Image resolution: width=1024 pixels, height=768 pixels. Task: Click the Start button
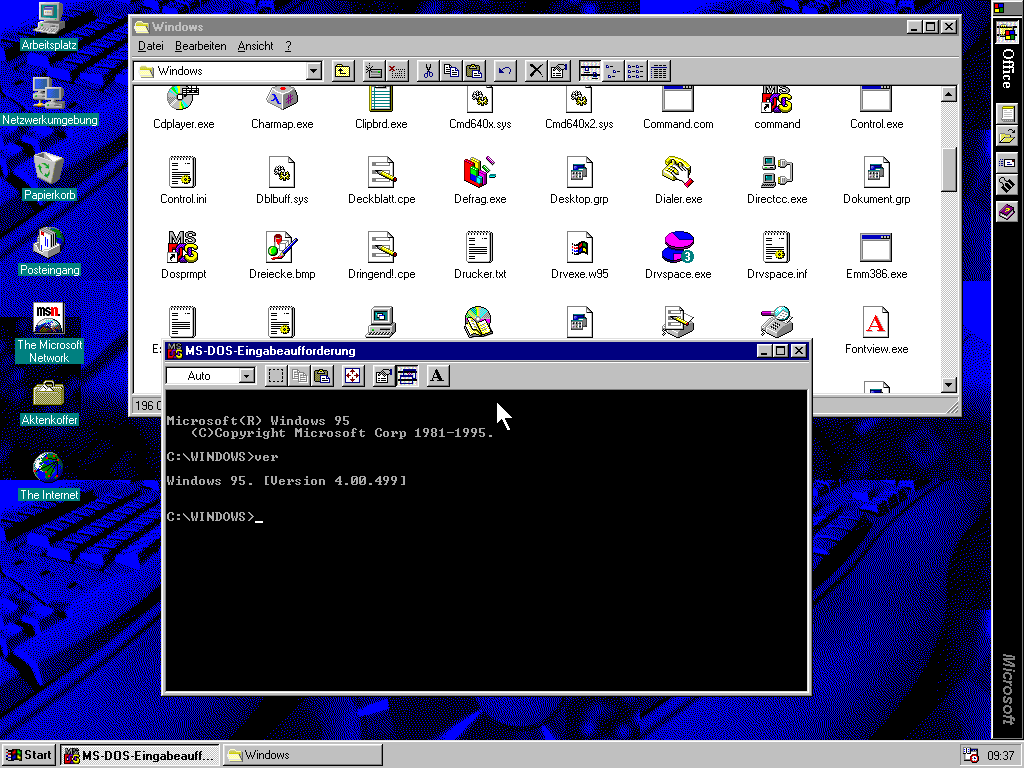[x=29, y=755]
